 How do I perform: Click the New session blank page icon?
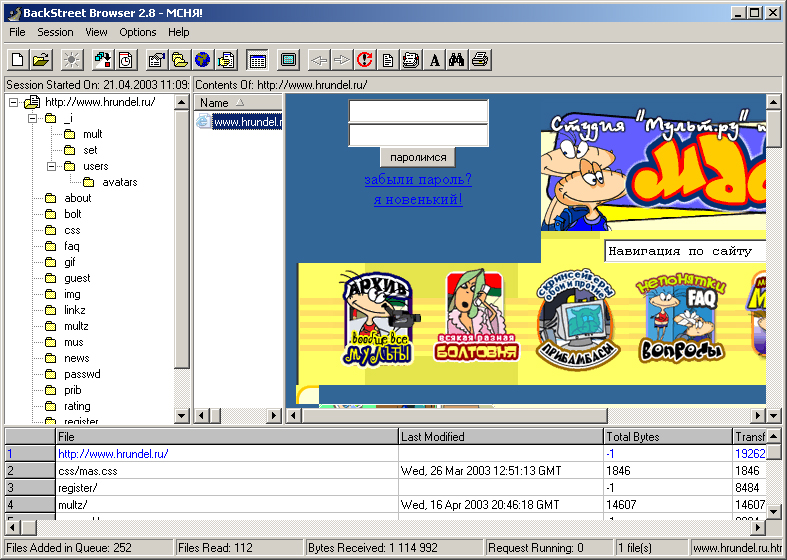pos(18,60)
